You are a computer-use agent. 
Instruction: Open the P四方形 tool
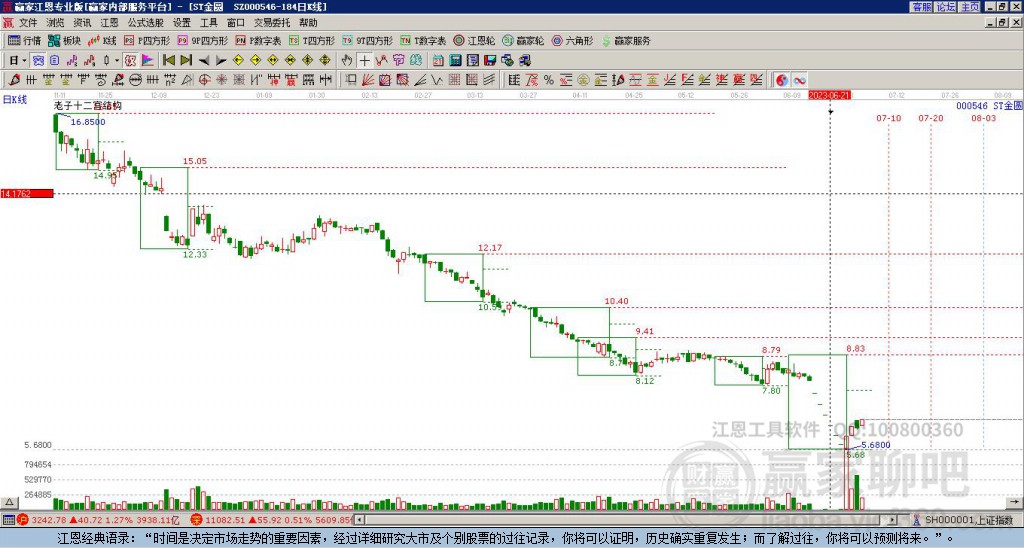click(x=147, y=40)
